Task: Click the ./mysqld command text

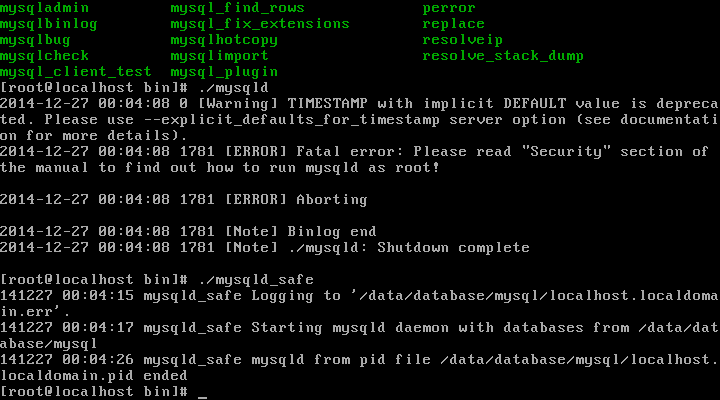Action: (x=234, y=88)
